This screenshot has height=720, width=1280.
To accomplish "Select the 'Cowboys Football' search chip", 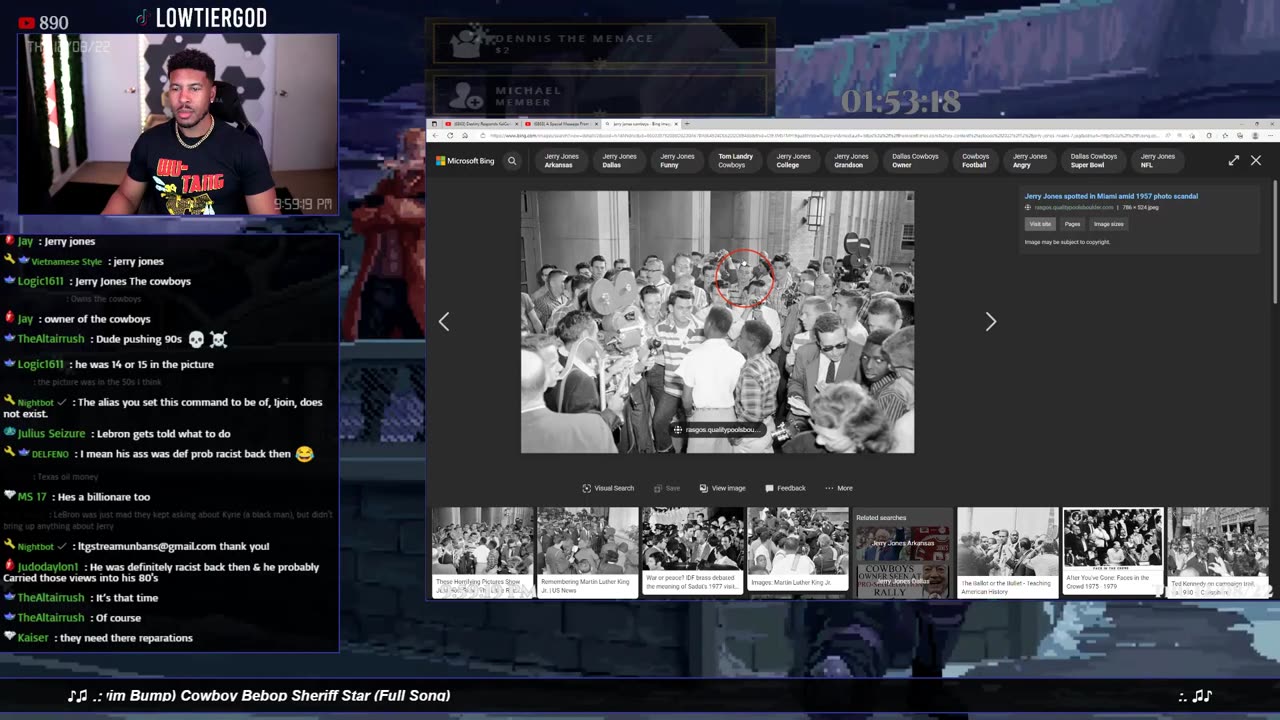I will (975, 160).
